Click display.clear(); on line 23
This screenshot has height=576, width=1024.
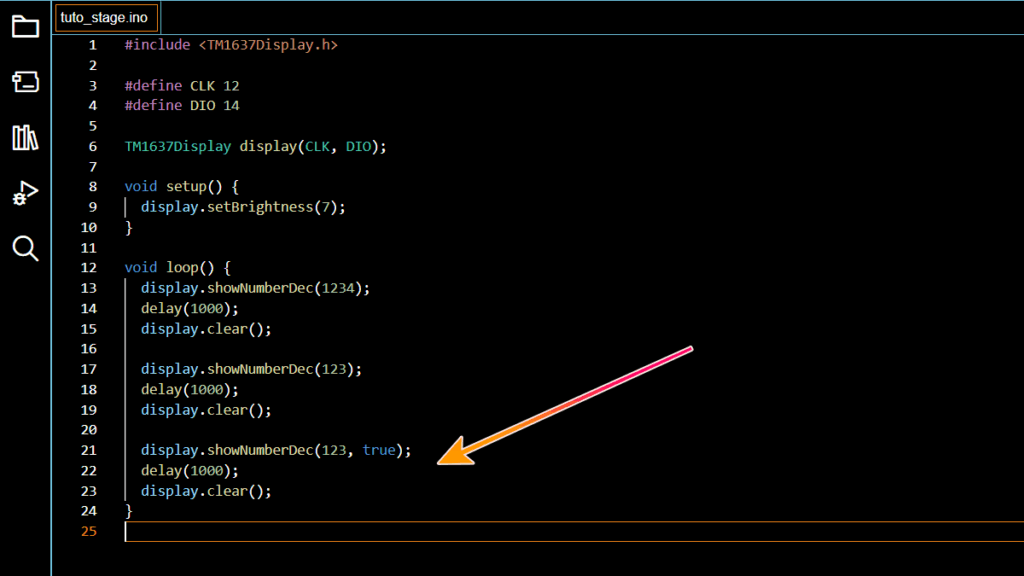click(206, 491)
